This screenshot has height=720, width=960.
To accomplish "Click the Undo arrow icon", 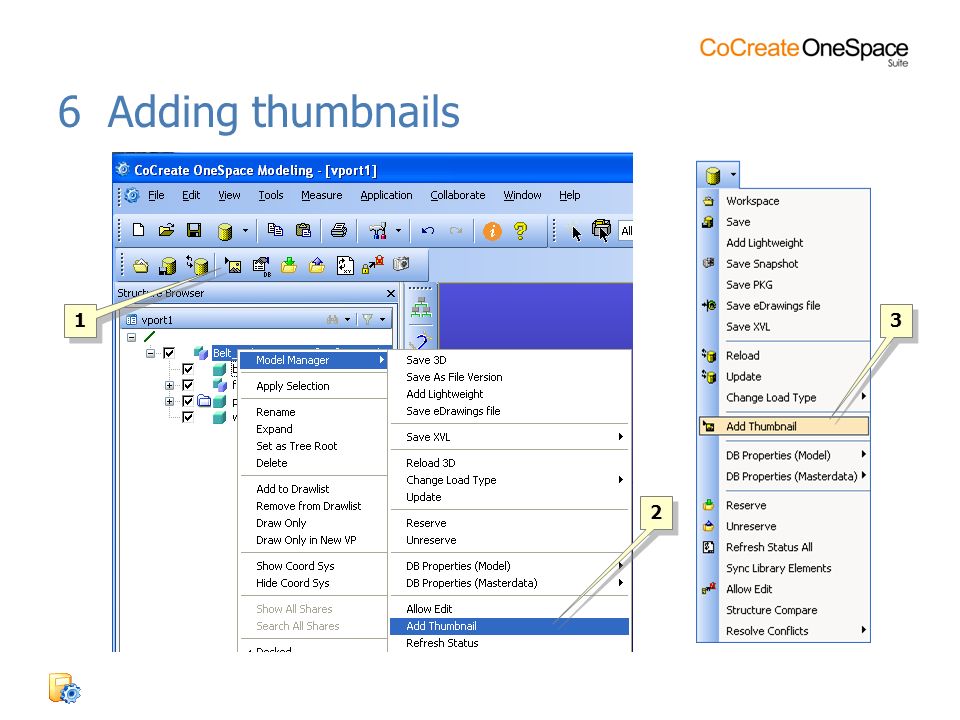I will 428,231.
